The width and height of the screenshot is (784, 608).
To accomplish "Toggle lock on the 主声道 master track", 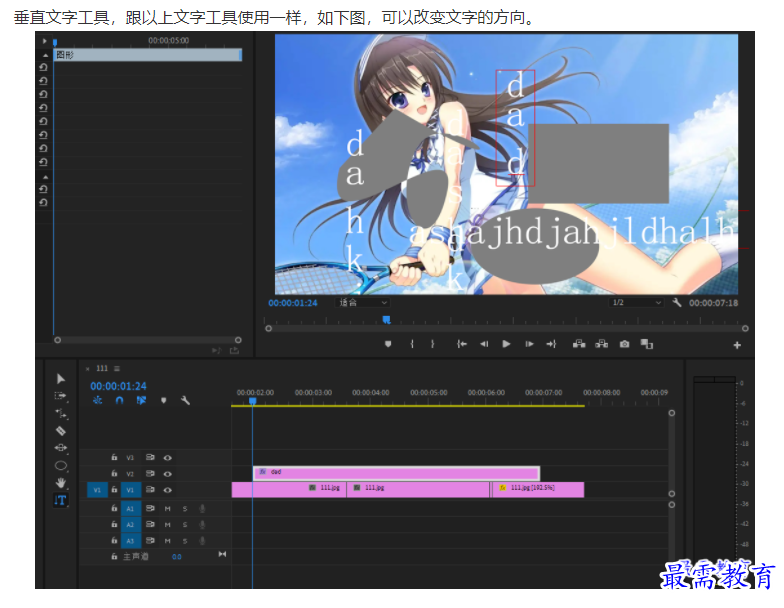I will [x=114, y=556].
